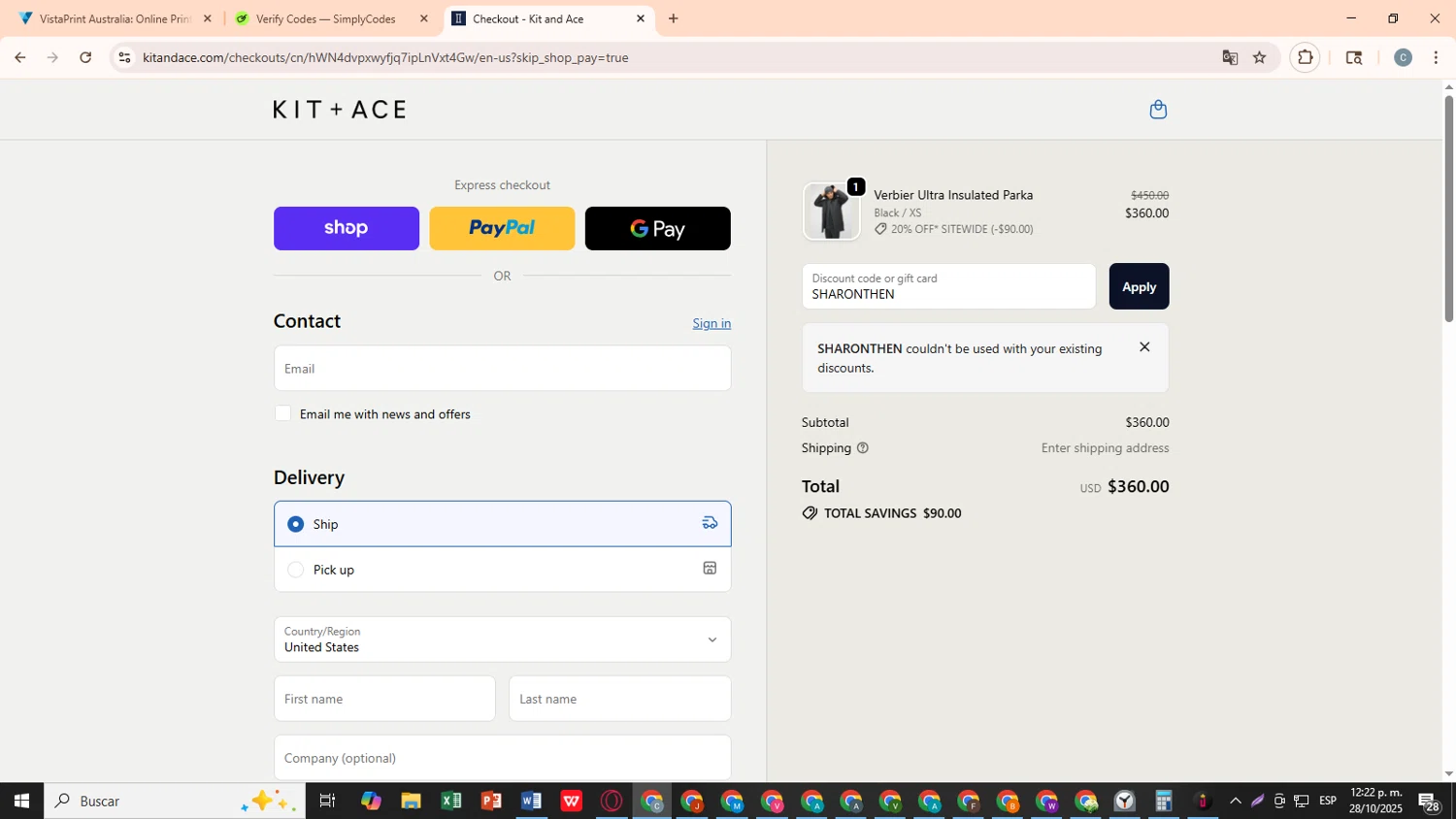The height and width of the screenshot is (819, 1456).
Task: Focus the Email input field
Action: [502, 369]
